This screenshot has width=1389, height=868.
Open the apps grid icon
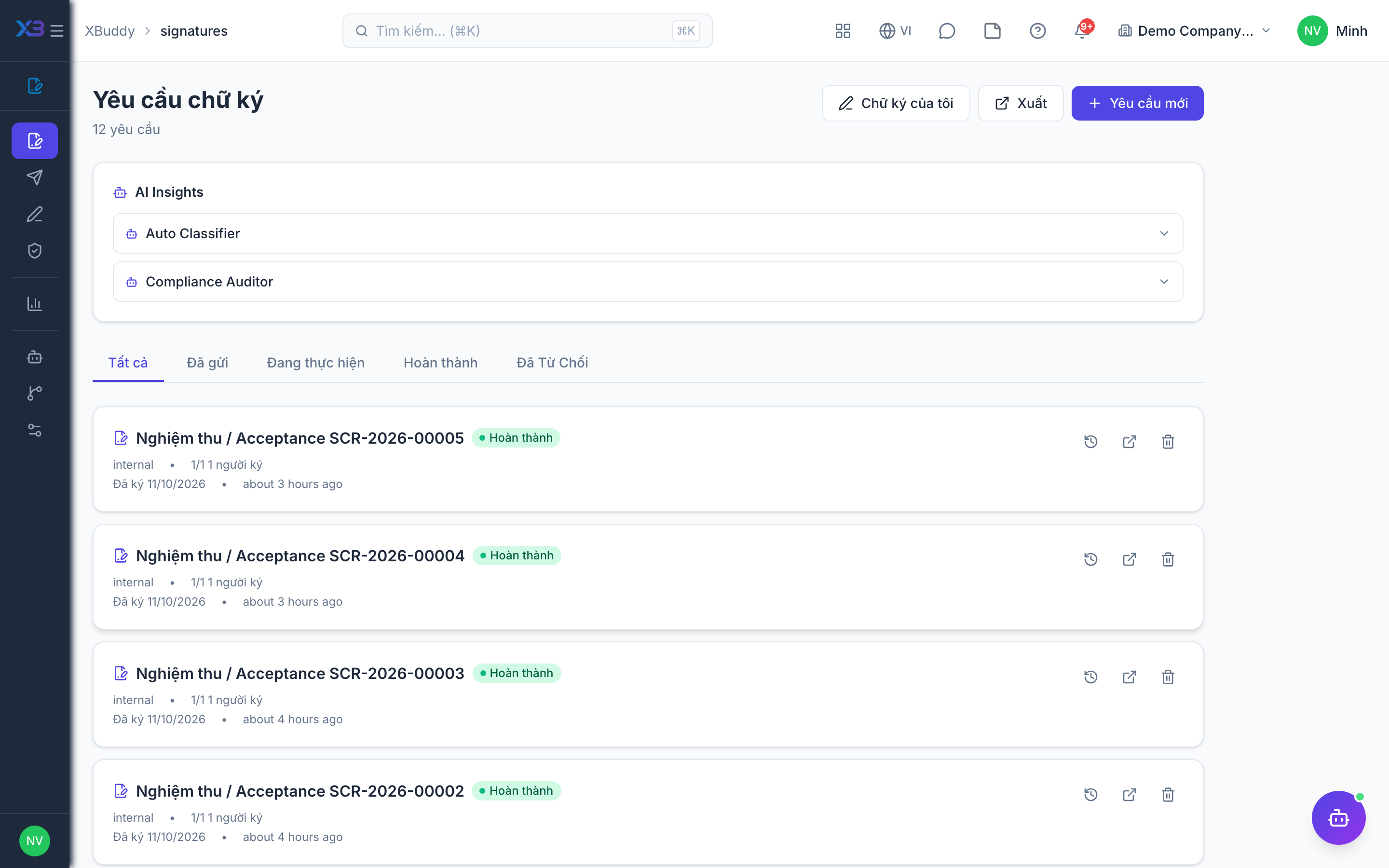(843, 30)
